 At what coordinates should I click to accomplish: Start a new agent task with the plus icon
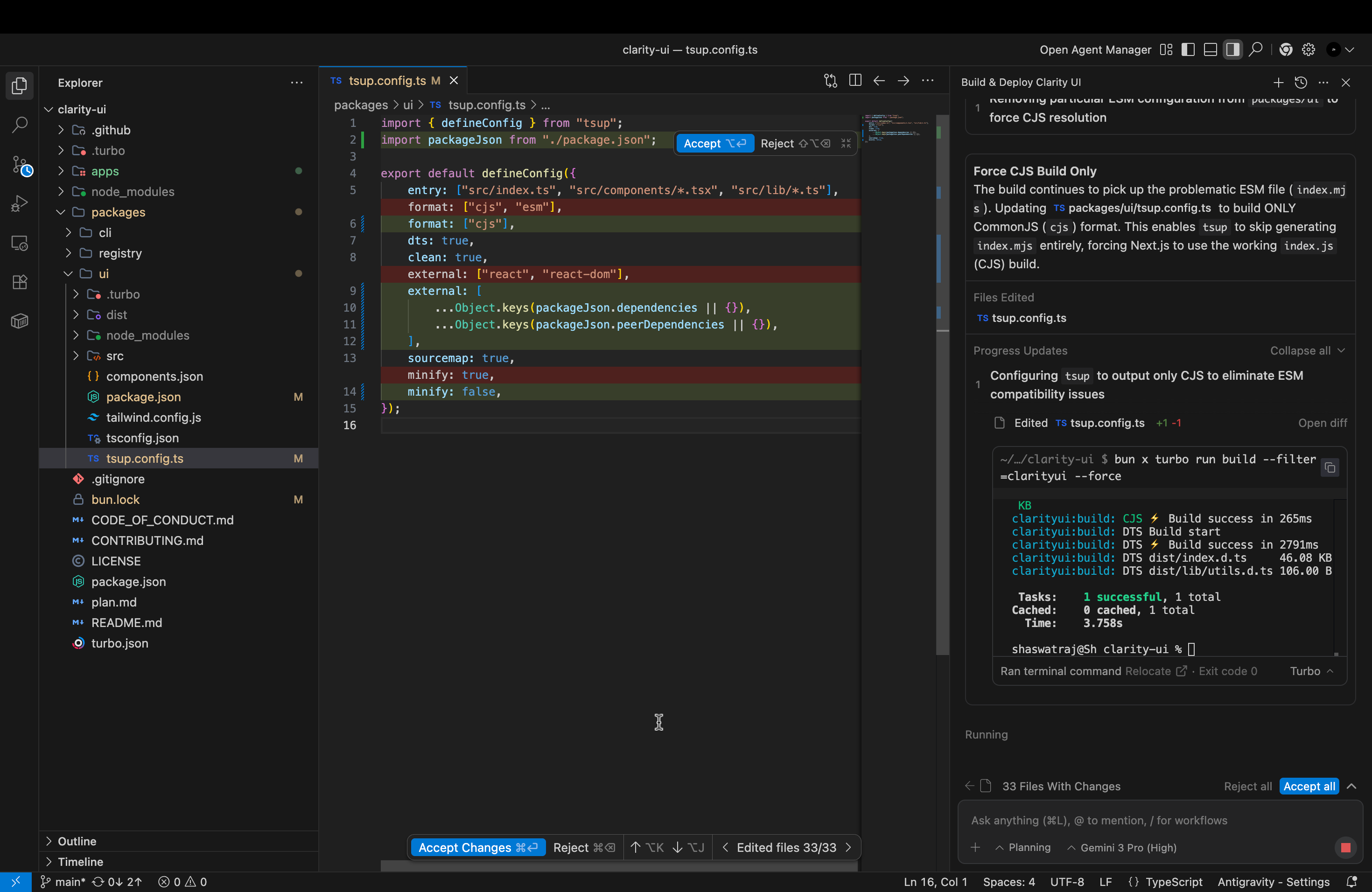pos(1278,83)
